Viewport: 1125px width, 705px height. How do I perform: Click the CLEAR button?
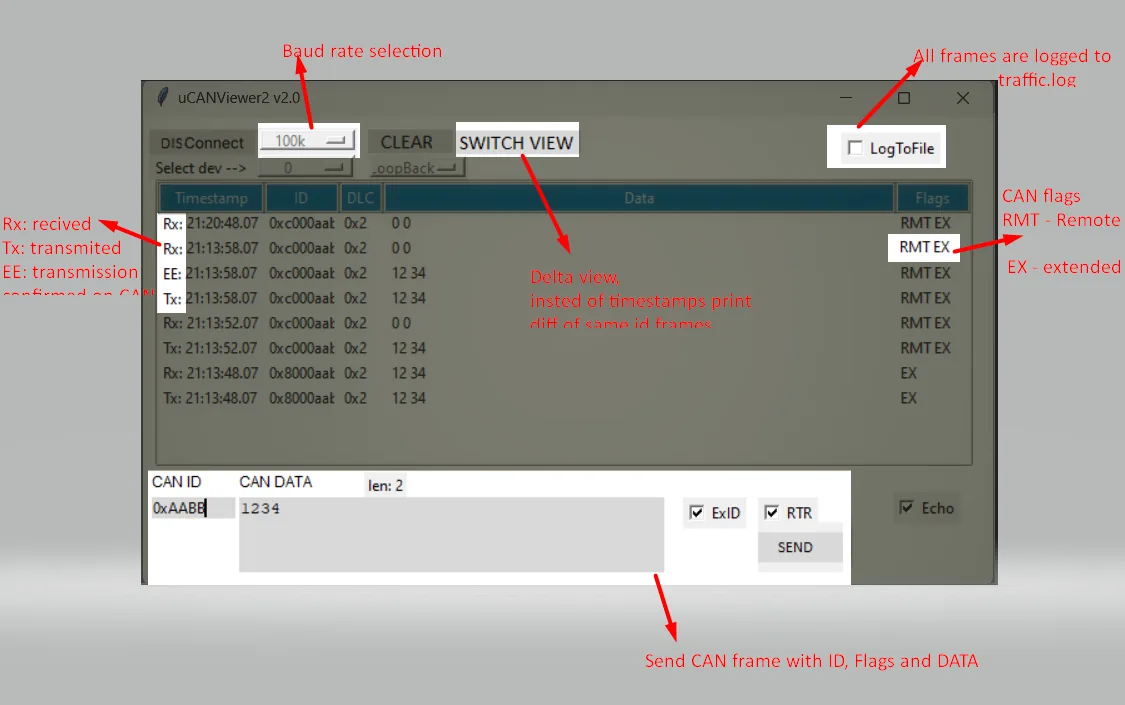[406, 142]
